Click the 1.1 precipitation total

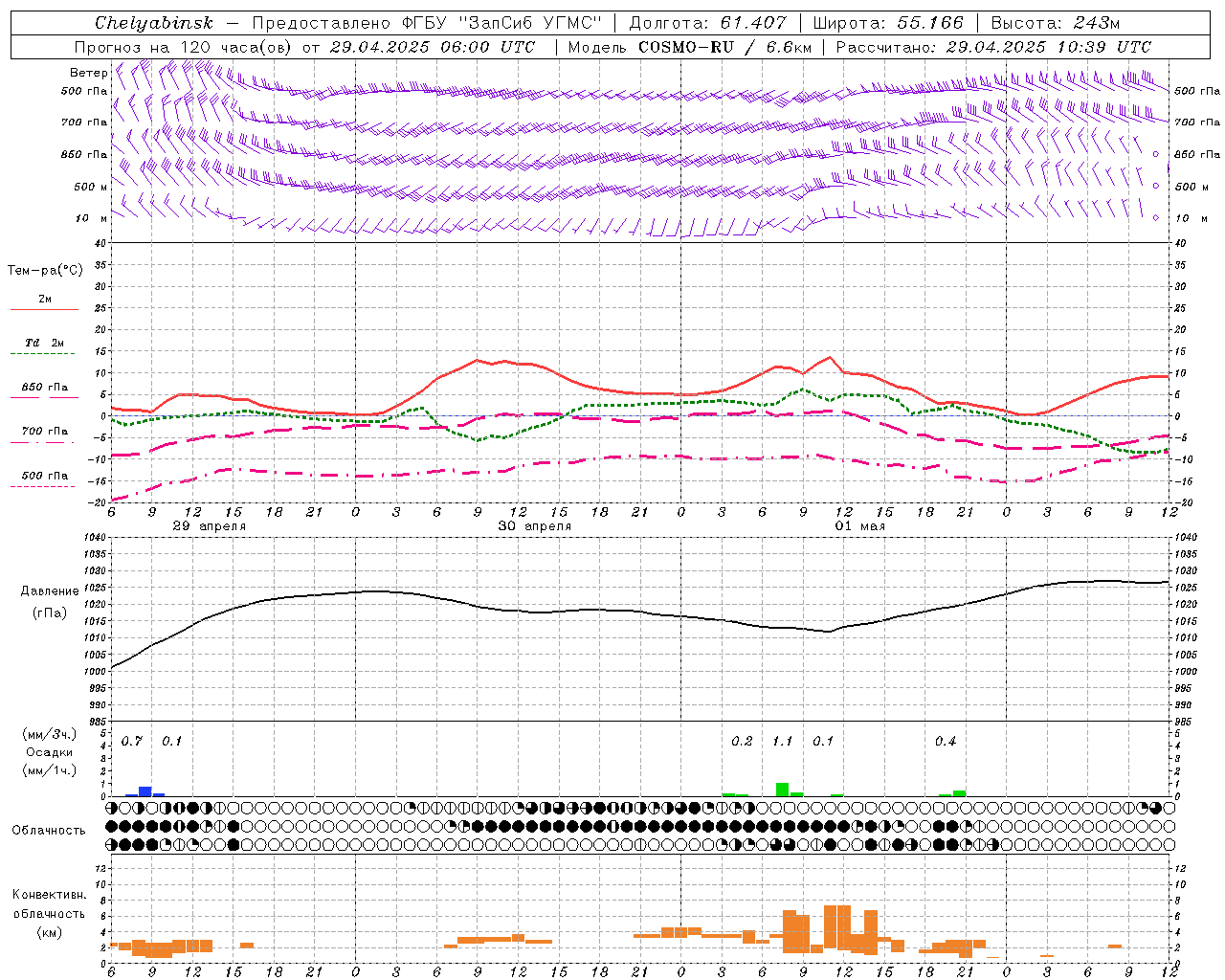click(783, 742)
